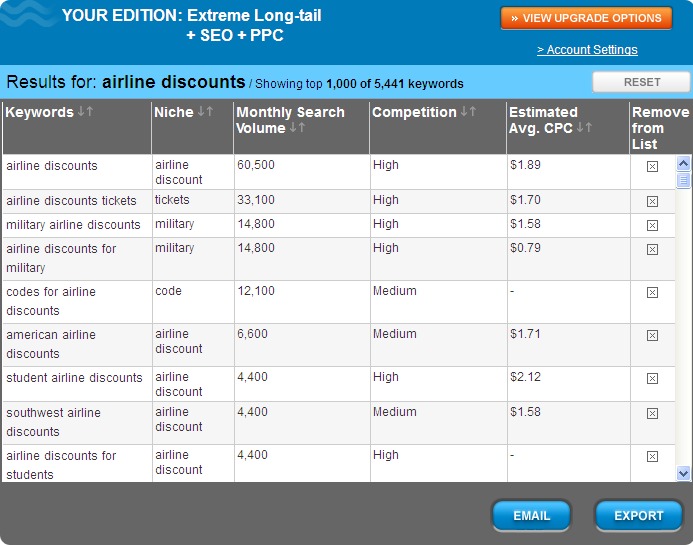Sort by Competition column arrows
This screenshot has width=693, height=545.
[x=468, y=112]
